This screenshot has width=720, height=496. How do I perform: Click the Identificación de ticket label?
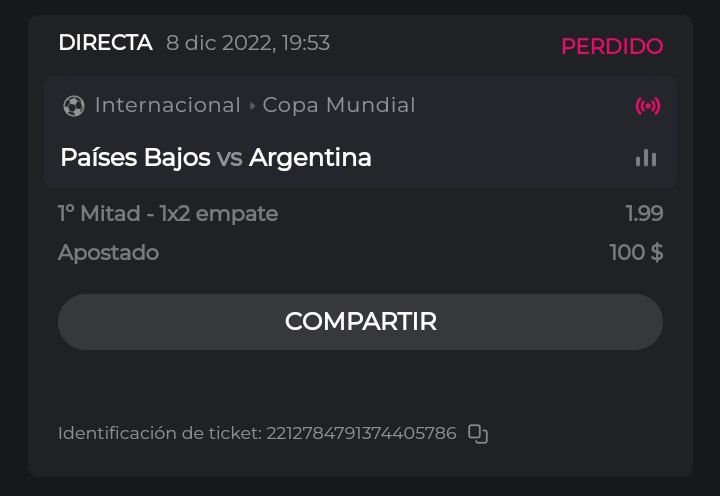159,434
